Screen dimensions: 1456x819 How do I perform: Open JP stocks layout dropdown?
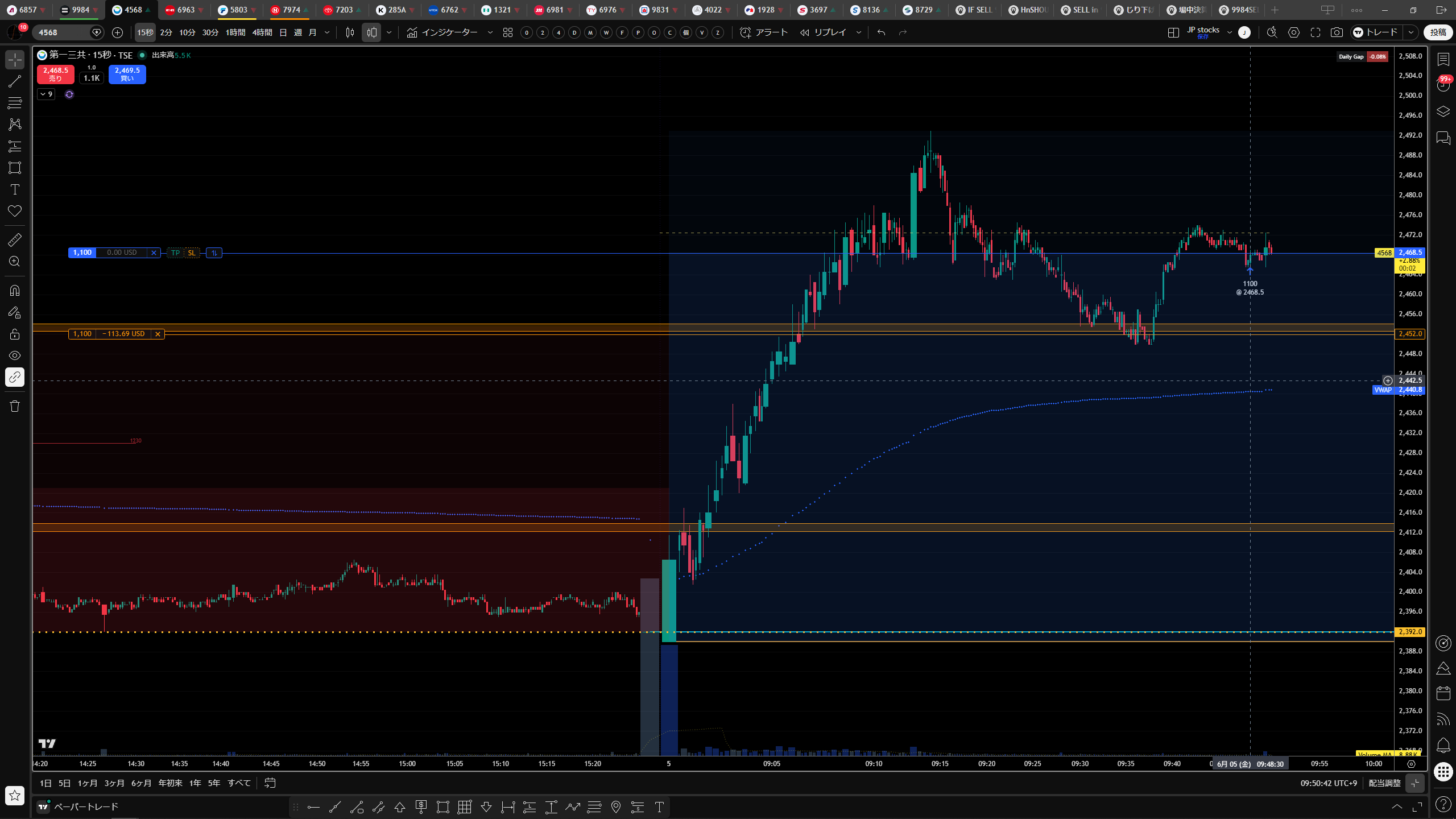click(1230, 32)
